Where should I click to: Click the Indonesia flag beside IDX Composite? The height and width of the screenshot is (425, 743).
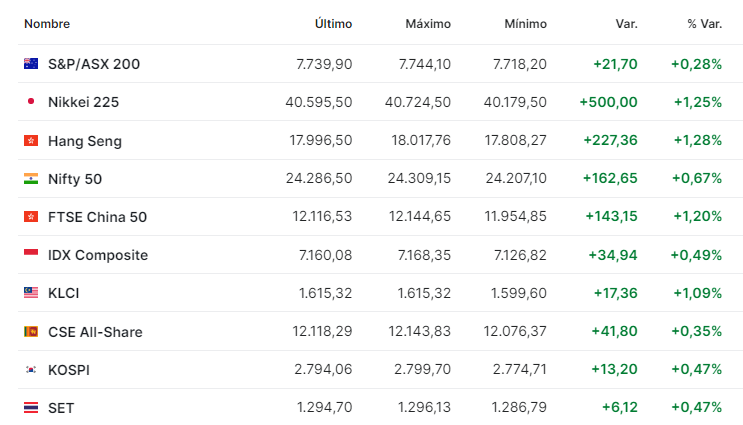tap(31, 254)
